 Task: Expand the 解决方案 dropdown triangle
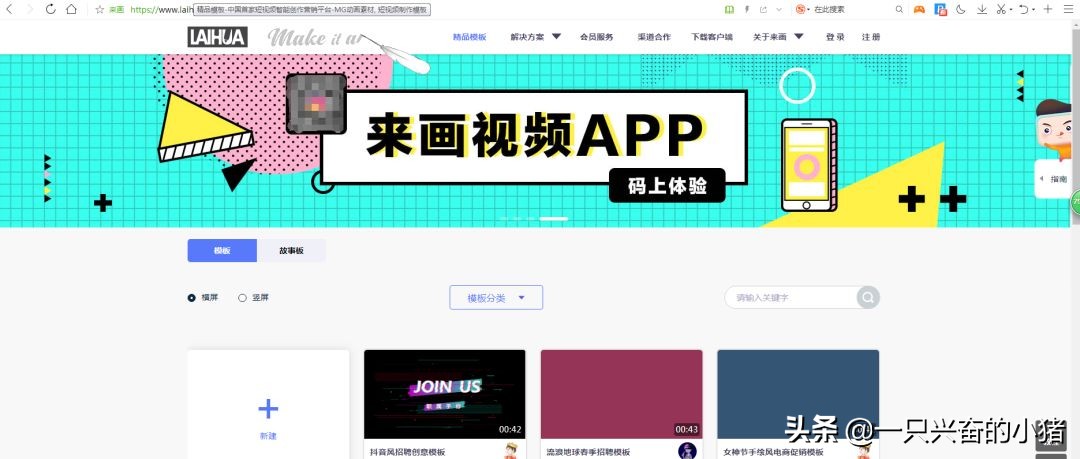pyautogui.click(x=557, y=37)
